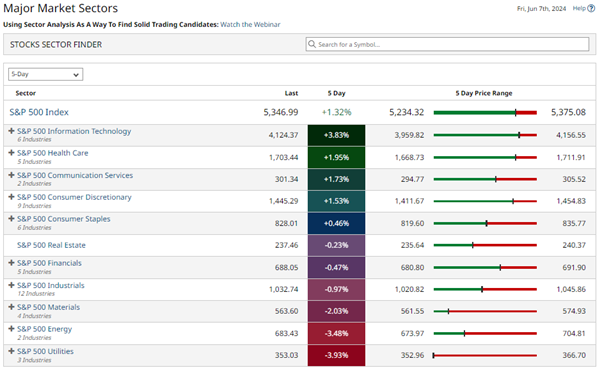Select the 4,124.37 last price

pyautogui.click(x=283, y=135)
